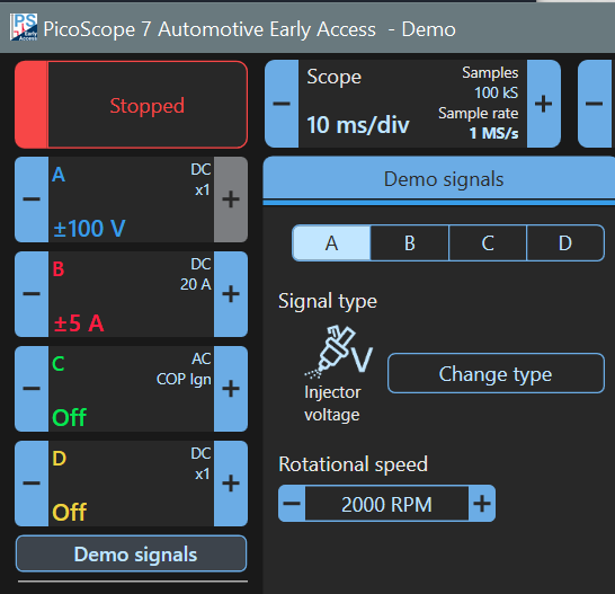Screen dimensions: 615x594
Task: Click the Samples 100 kS value
Action: tap(496, 93)
